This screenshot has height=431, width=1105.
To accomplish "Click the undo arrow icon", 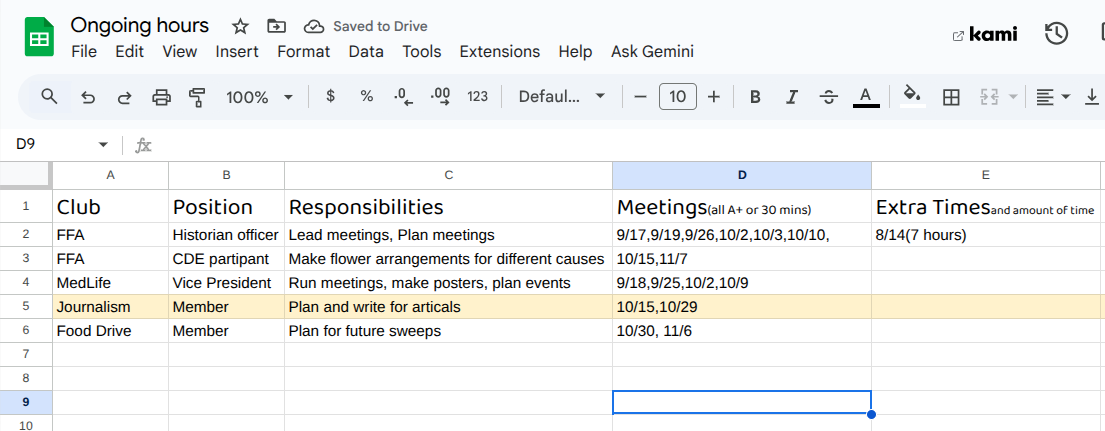I will click(x=88, y=97).
